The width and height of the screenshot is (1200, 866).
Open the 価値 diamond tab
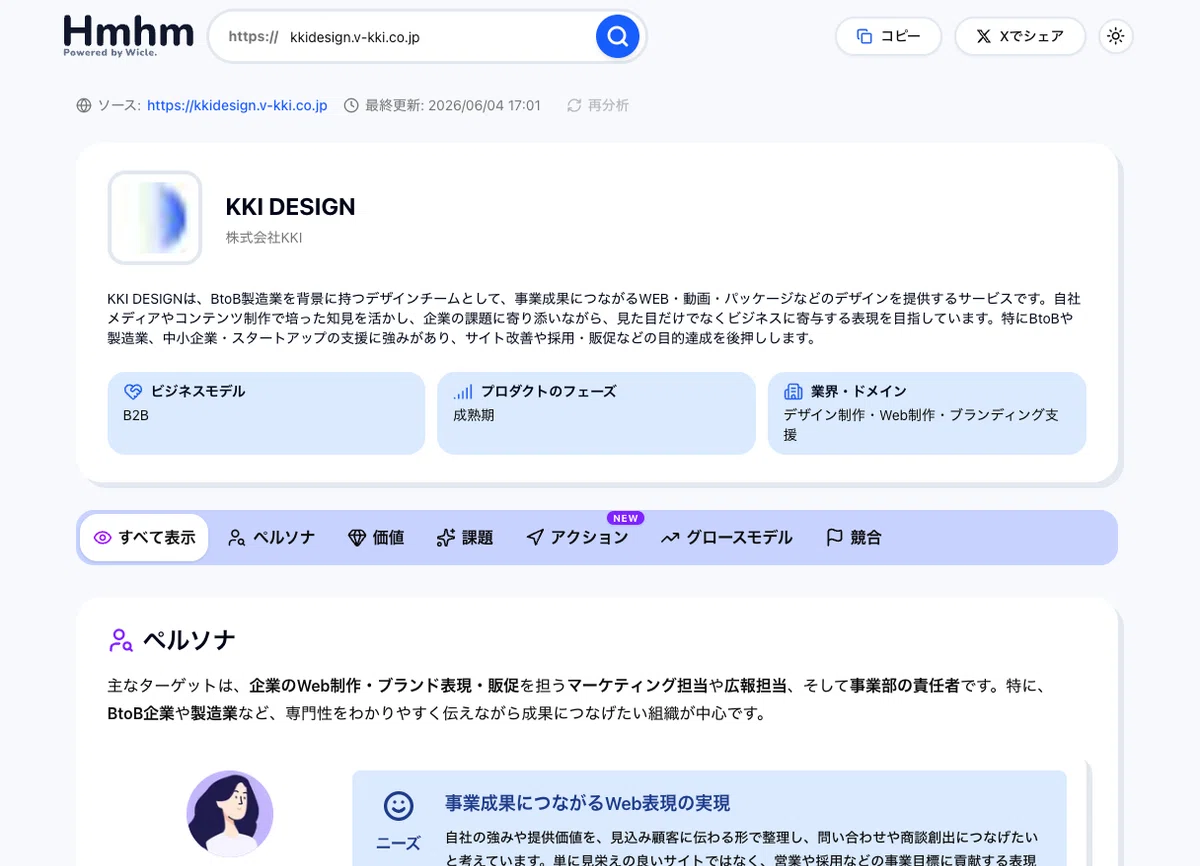click(x=376, y=538)
